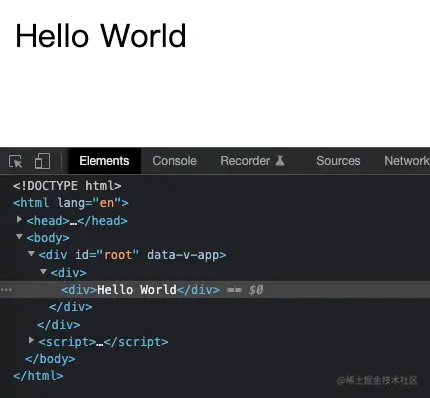Click the data-v-app attribute
Viewport: 430px width, 398px height.
(183, 255)
